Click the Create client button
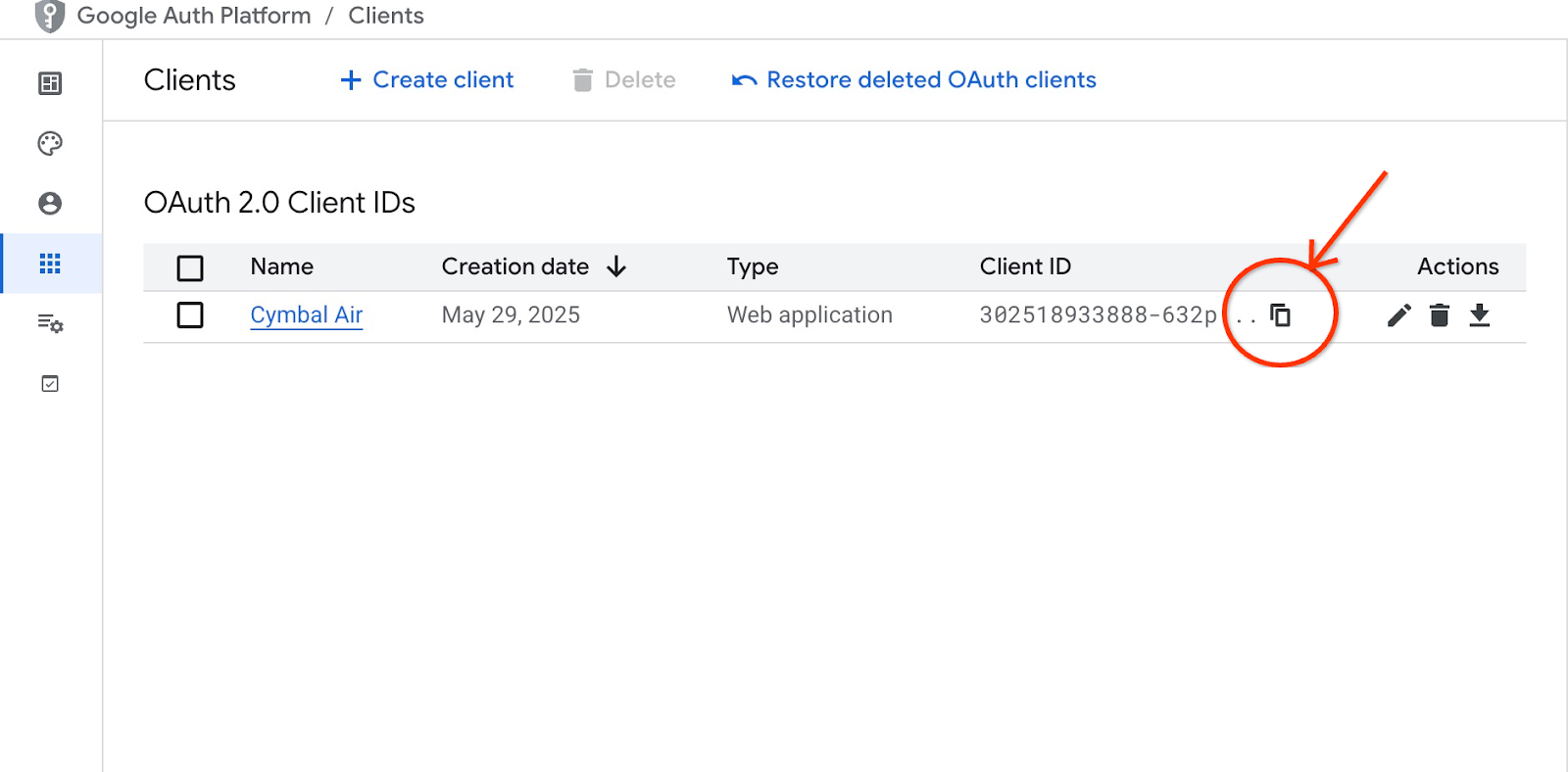 click(427, 80)
